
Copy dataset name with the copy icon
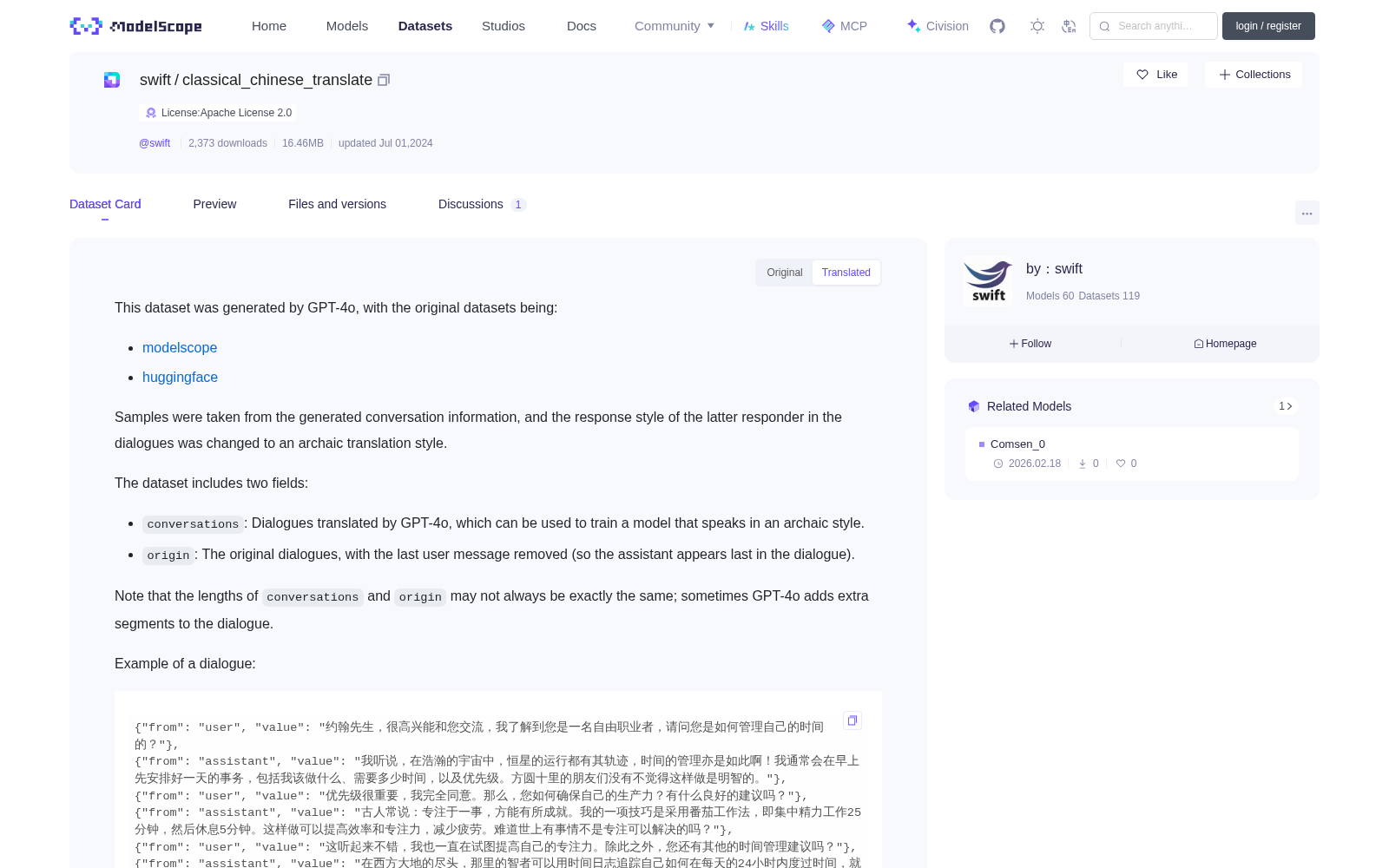384,80
